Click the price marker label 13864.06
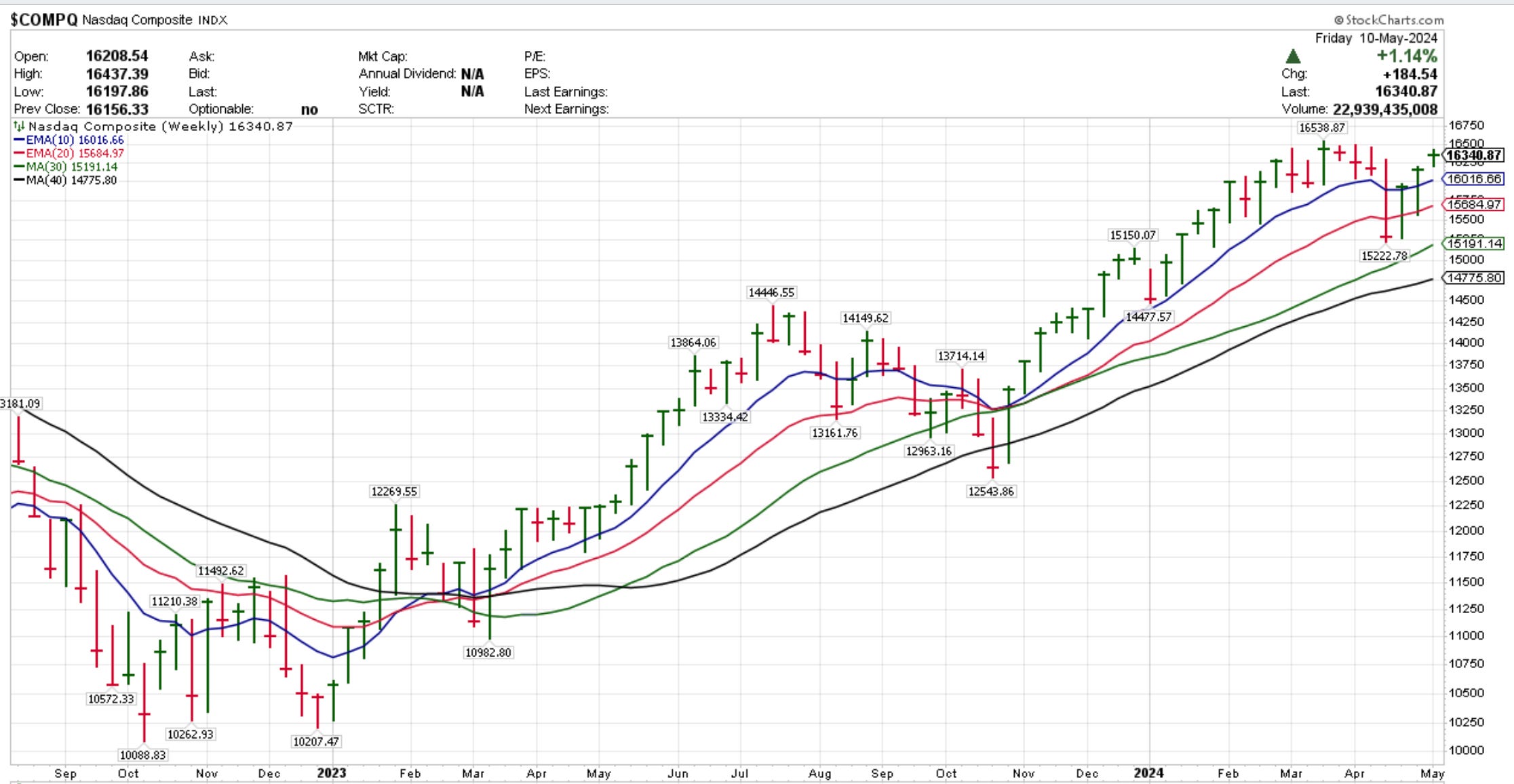 tap(693, 342)
